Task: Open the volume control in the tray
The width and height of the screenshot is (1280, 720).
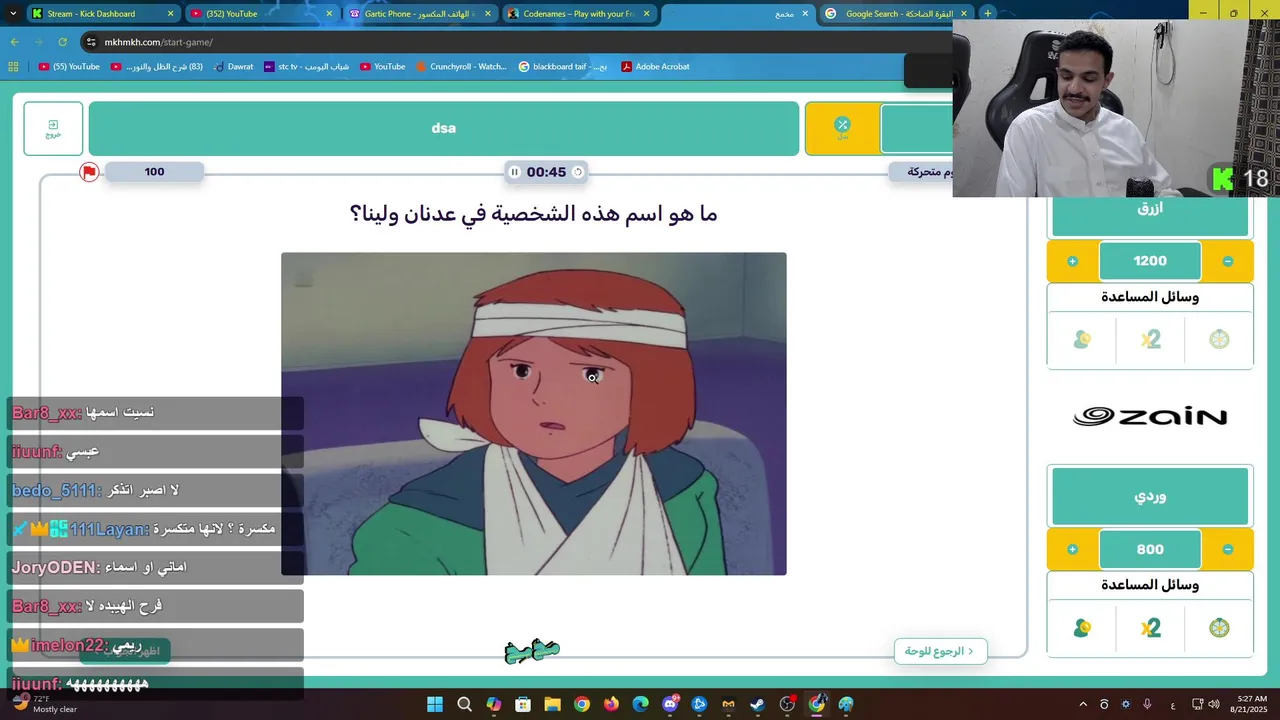Action: coord(1215,704)
